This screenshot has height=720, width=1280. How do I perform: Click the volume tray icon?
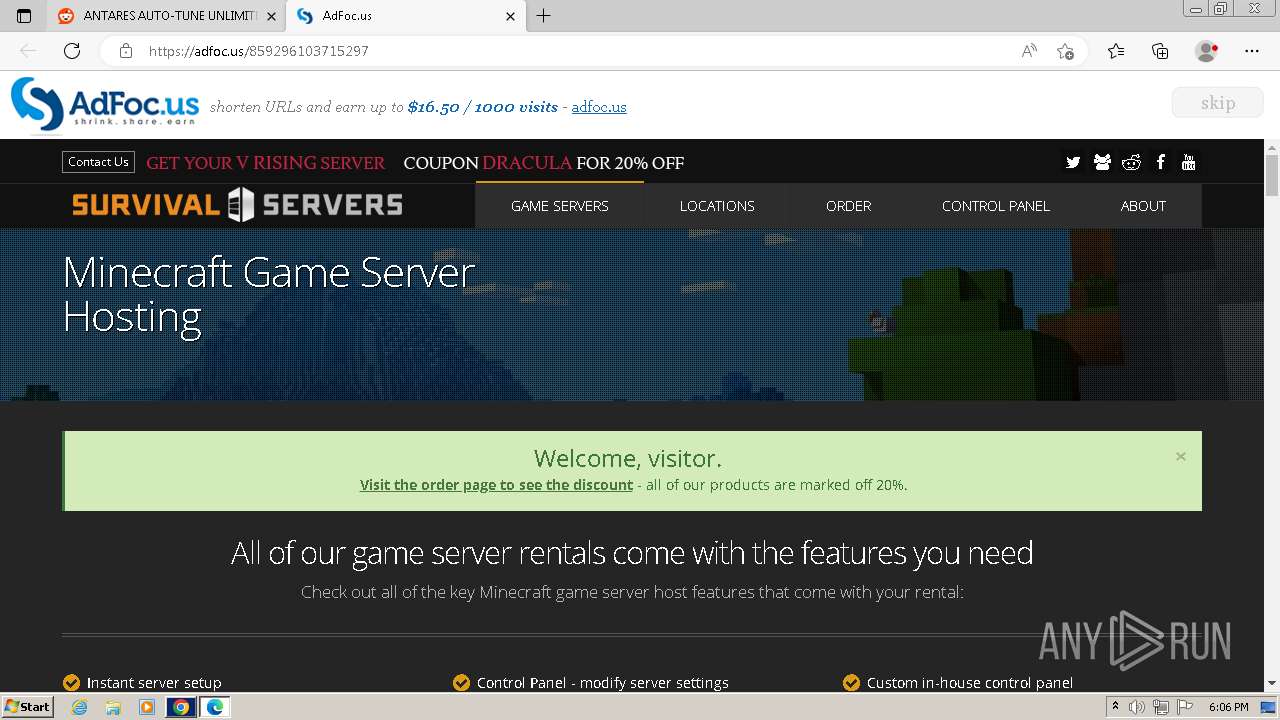[1137, 707]
